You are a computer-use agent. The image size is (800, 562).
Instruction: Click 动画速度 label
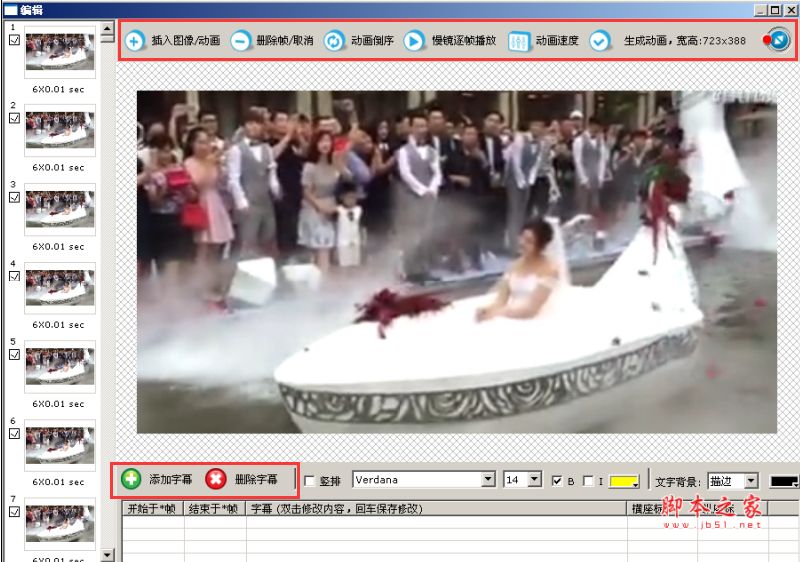point(557,41)
